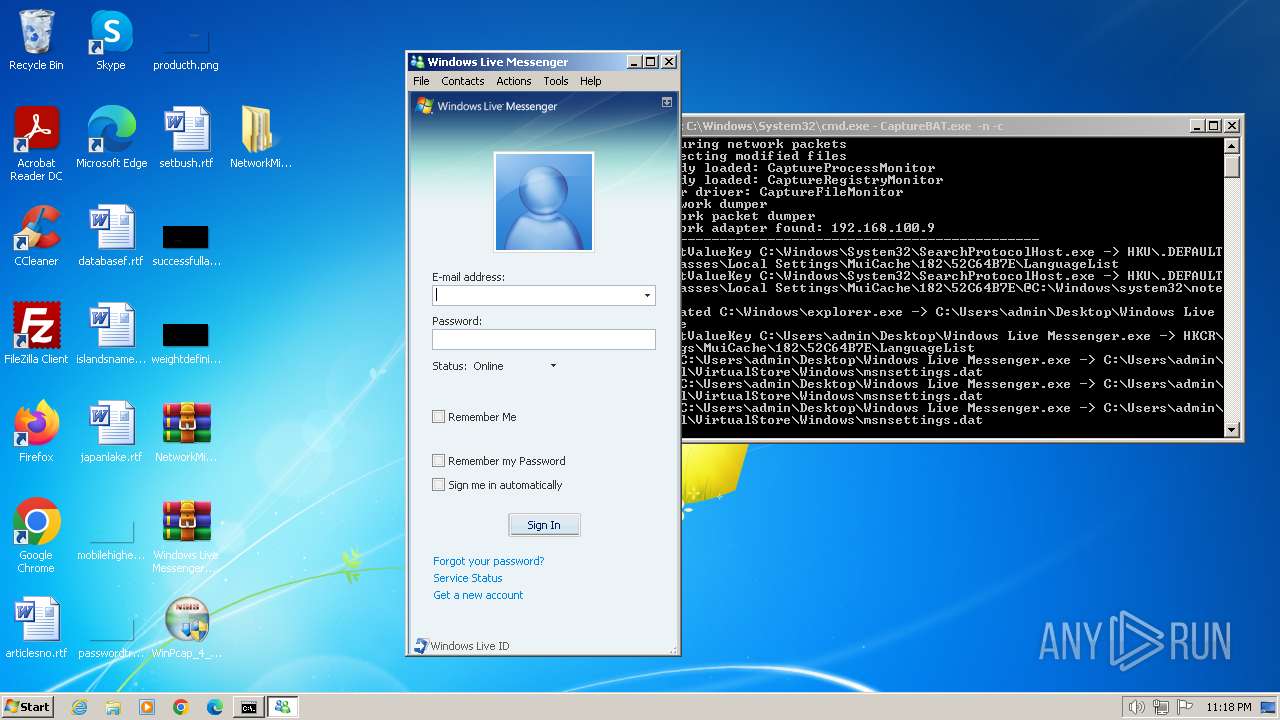Viewport: 1280px width, 720px height.
Task: Toggle Sign me in automatically checkbox
Action: [438, 485]
